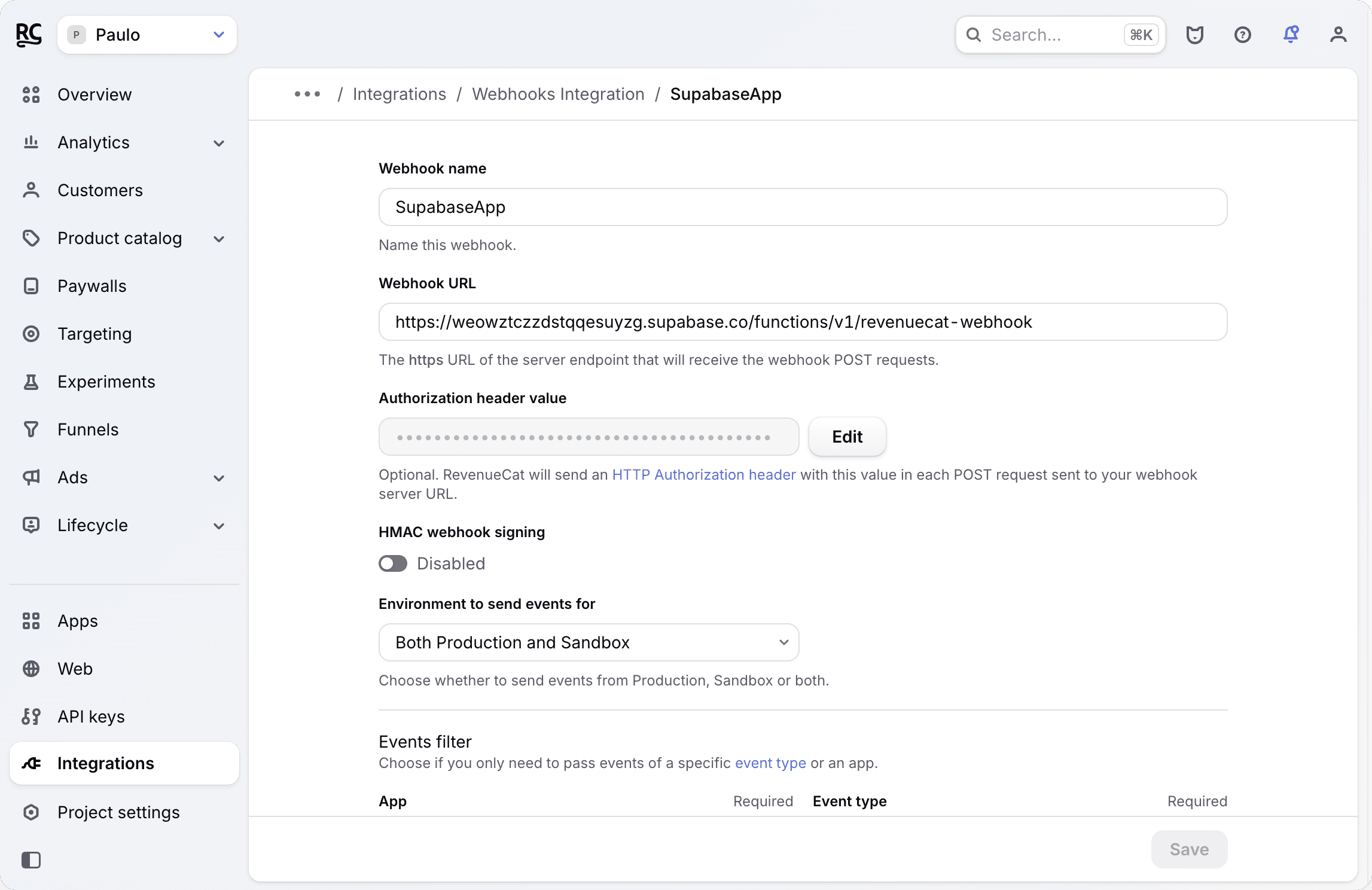Image resolution: width=1372 pixels, height=890 pixels.
Task: Expand the Product catalog chevron
Action: point(219,239)
